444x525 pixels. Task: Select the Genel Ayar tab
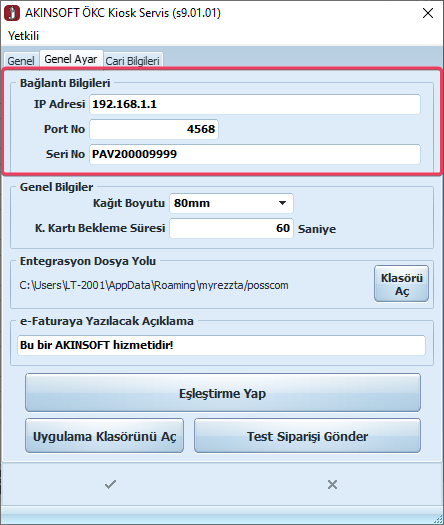pos(71,59)
